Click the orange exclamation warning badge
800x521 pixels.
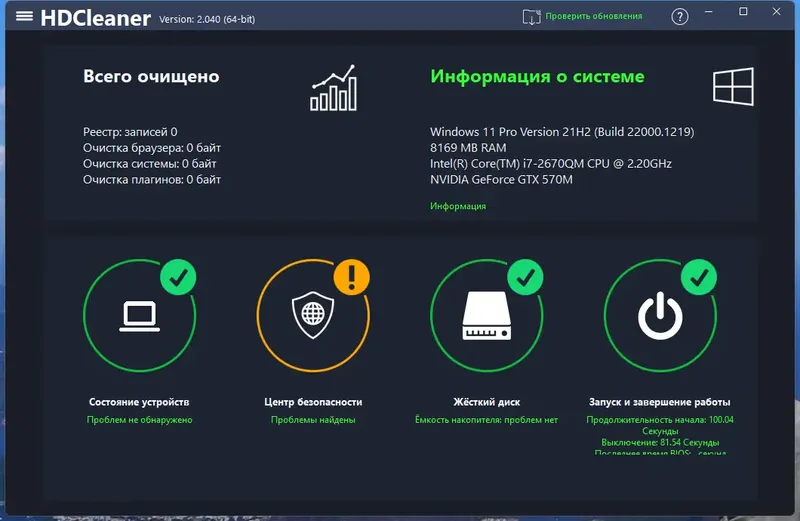click(352, 277)
